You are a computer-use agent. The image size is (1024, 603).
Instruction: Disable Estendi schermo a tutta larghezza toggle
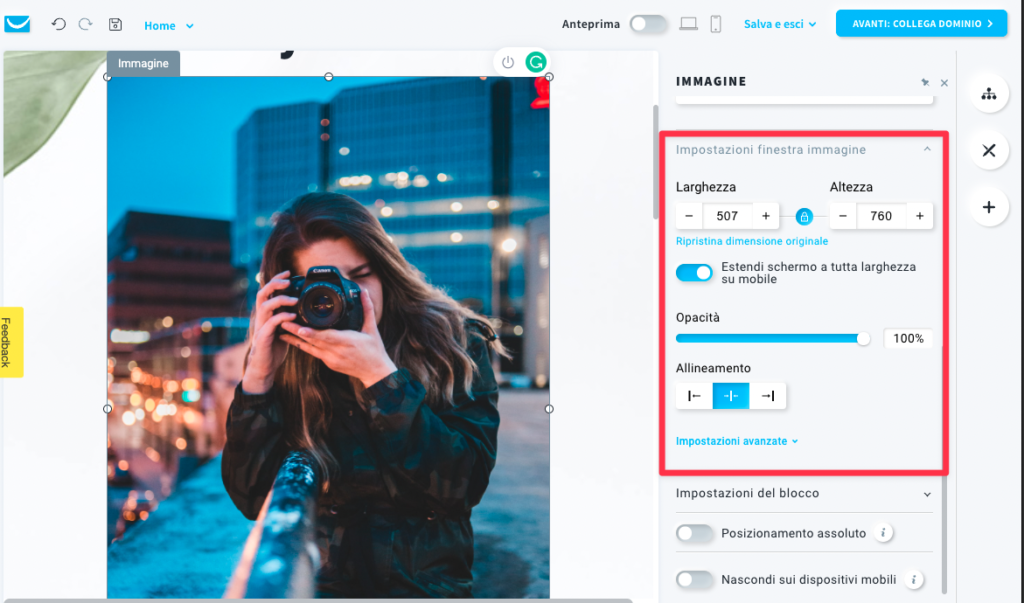[694, 272]
